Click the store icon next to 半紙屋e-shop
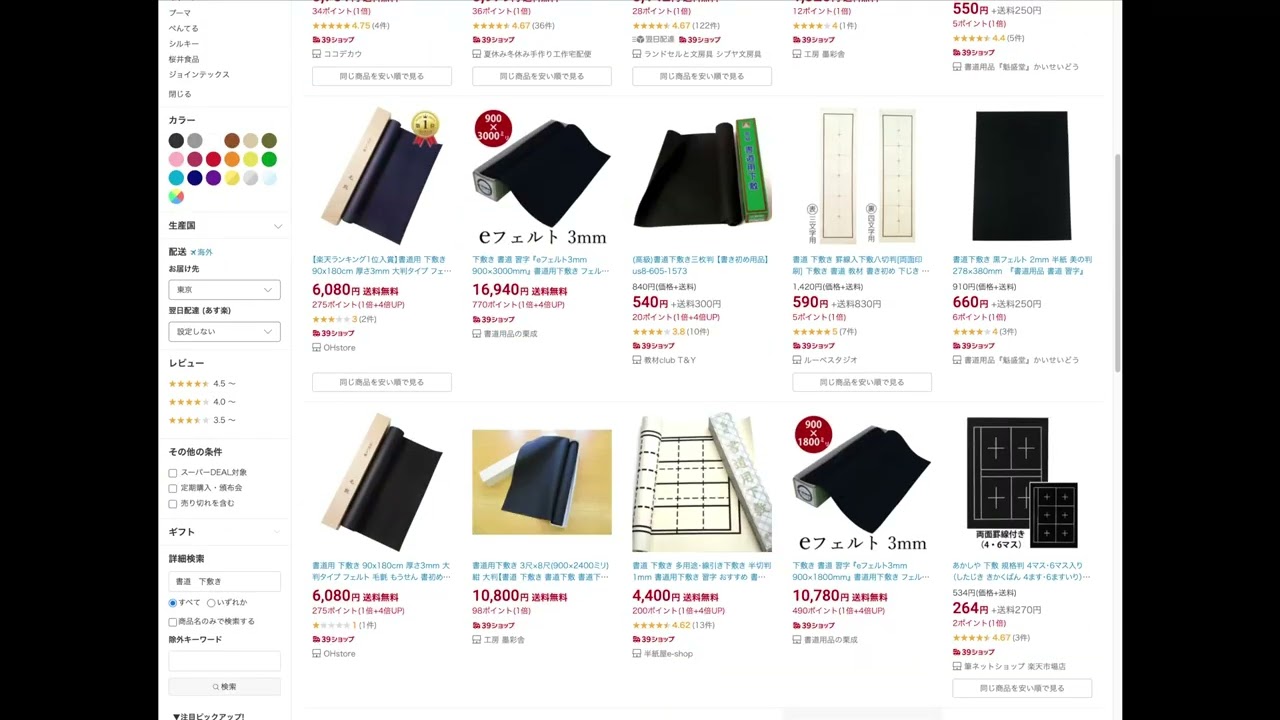The width and height of the screenshot is (1280, 720). [636, 654]
